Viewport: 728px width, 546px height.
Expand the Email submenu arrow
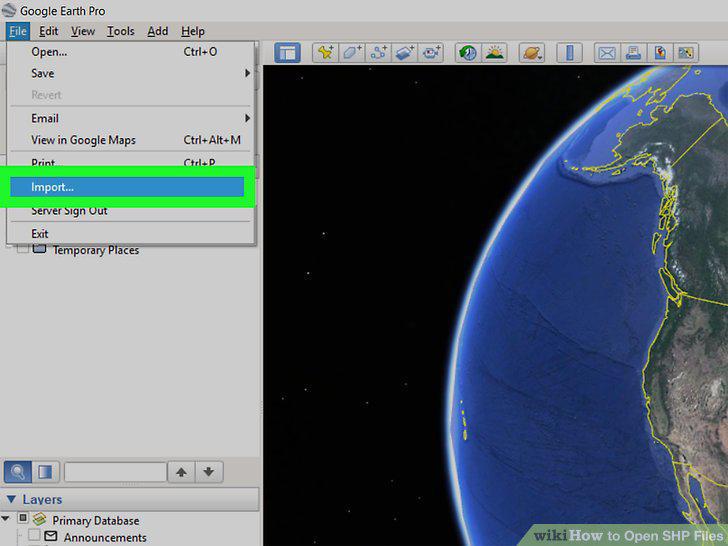(247, 118)
